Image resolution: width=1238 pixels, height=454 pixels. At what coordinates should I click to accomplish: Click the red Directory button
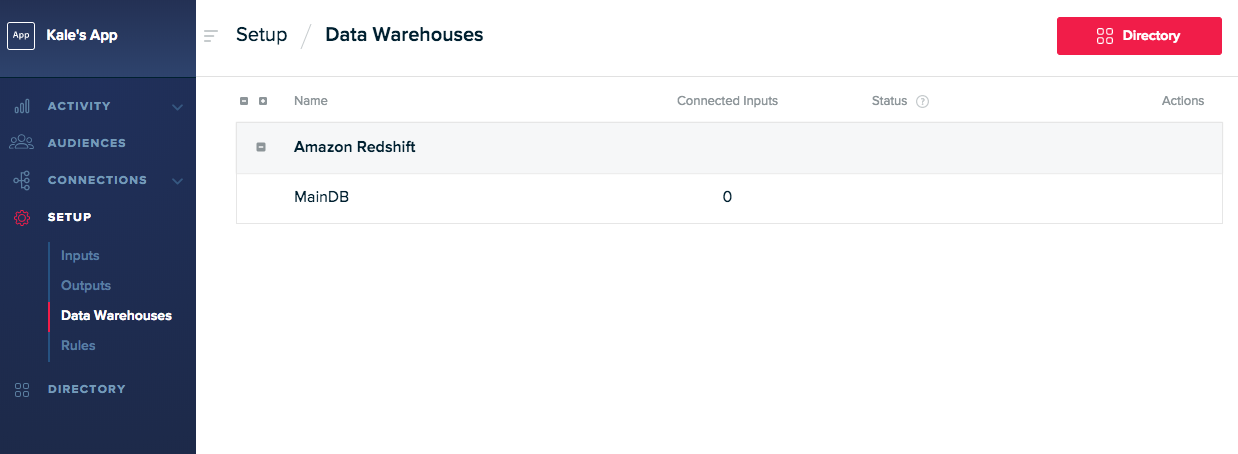tap(1139, 36)
